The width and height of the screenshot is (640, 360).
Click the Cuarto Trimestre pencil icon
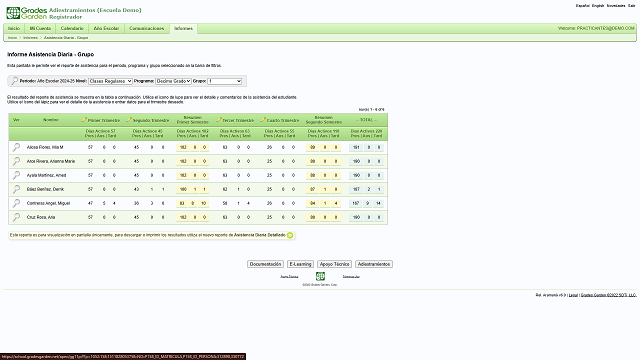coord(263,120)
